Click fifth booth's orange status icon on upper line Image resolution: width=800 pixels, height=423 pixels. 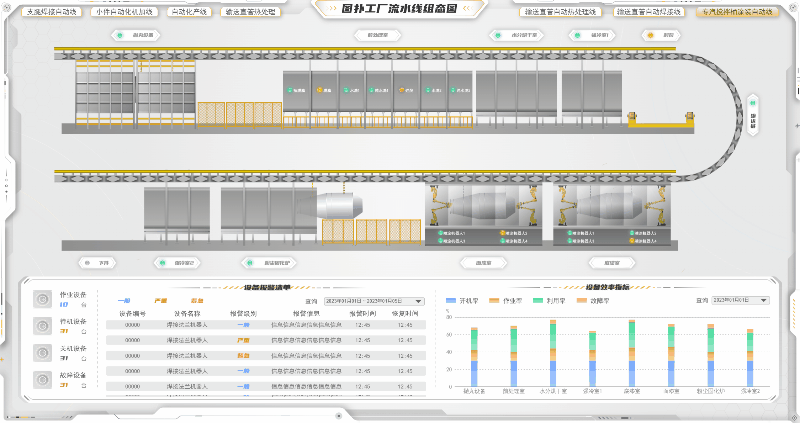click(402, 90)
